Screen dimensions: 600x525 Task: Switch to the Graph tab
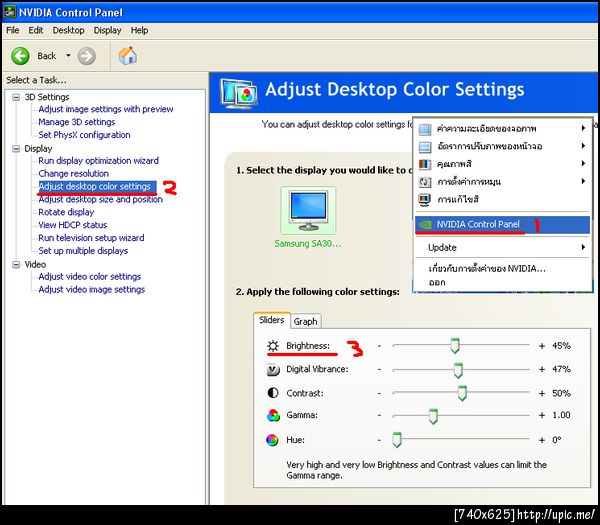coord(305,321)
